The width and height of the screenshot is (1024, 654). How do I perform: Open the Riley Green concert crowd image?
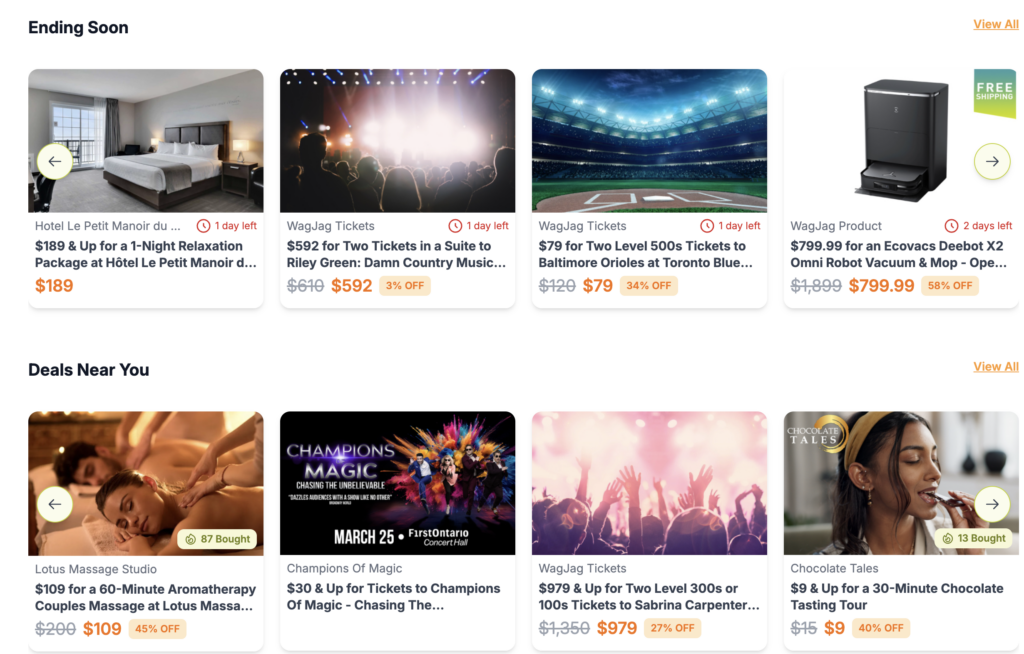[397, 140]
